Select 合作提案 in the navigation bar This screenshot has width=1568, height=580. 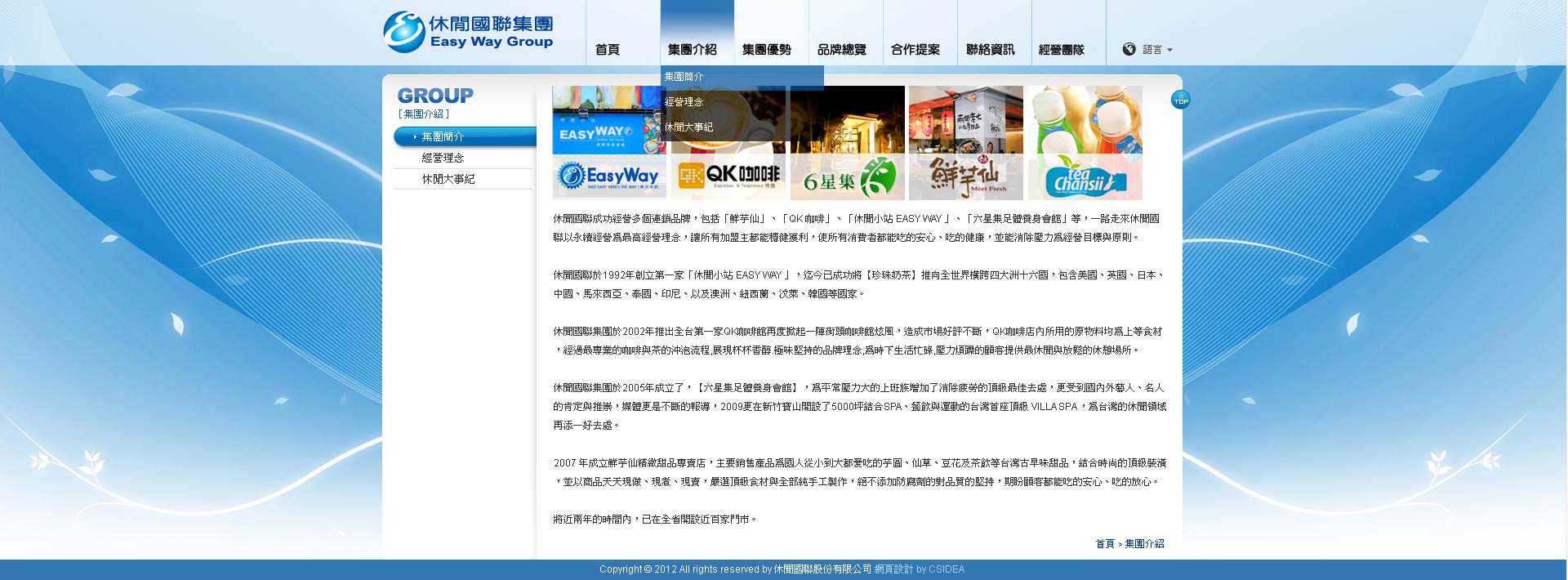tap(915, 50)
